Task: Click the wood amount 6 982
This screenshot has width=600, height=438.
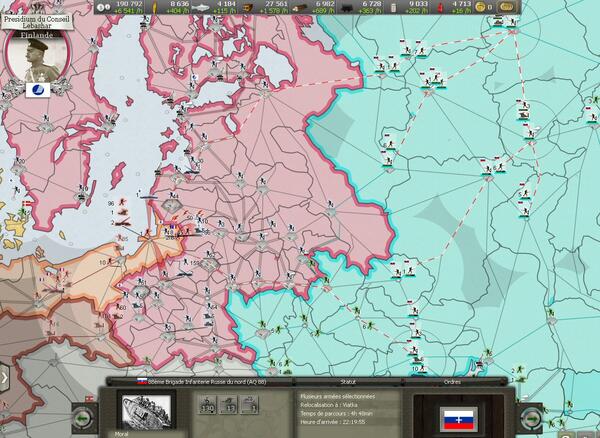Action: tap(325, 4)
